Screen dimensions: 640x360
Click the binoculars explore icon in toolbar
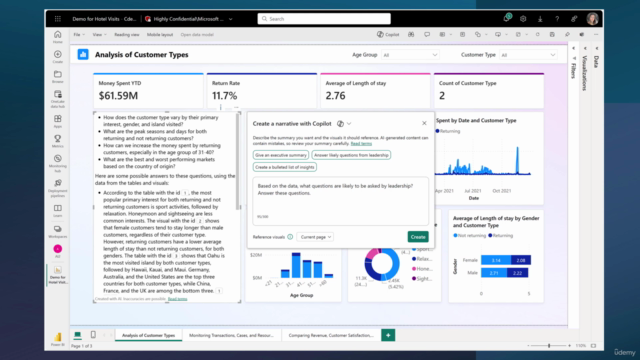pyautogui.click(x=411, y=35)
